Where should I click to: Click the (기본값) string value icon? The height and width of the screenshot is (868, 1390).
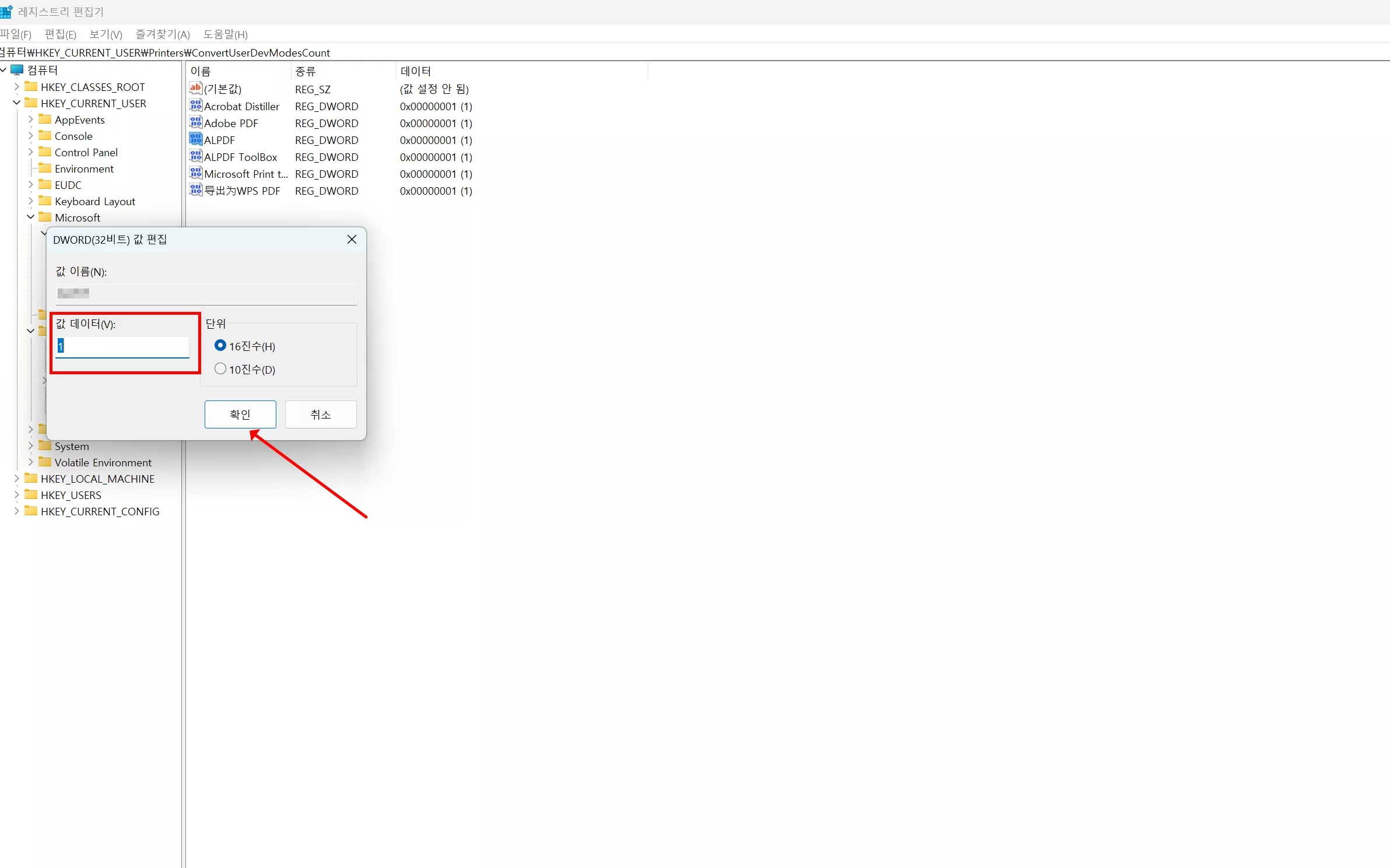[x=196, y=89]
